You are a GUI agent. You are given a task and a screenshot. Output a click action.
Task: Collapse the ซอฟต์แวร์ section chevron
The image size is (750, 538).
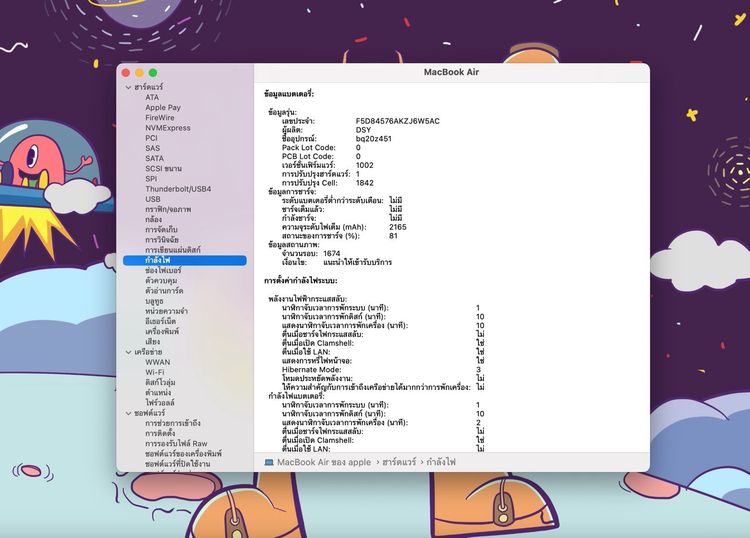(x=128, y=413)
